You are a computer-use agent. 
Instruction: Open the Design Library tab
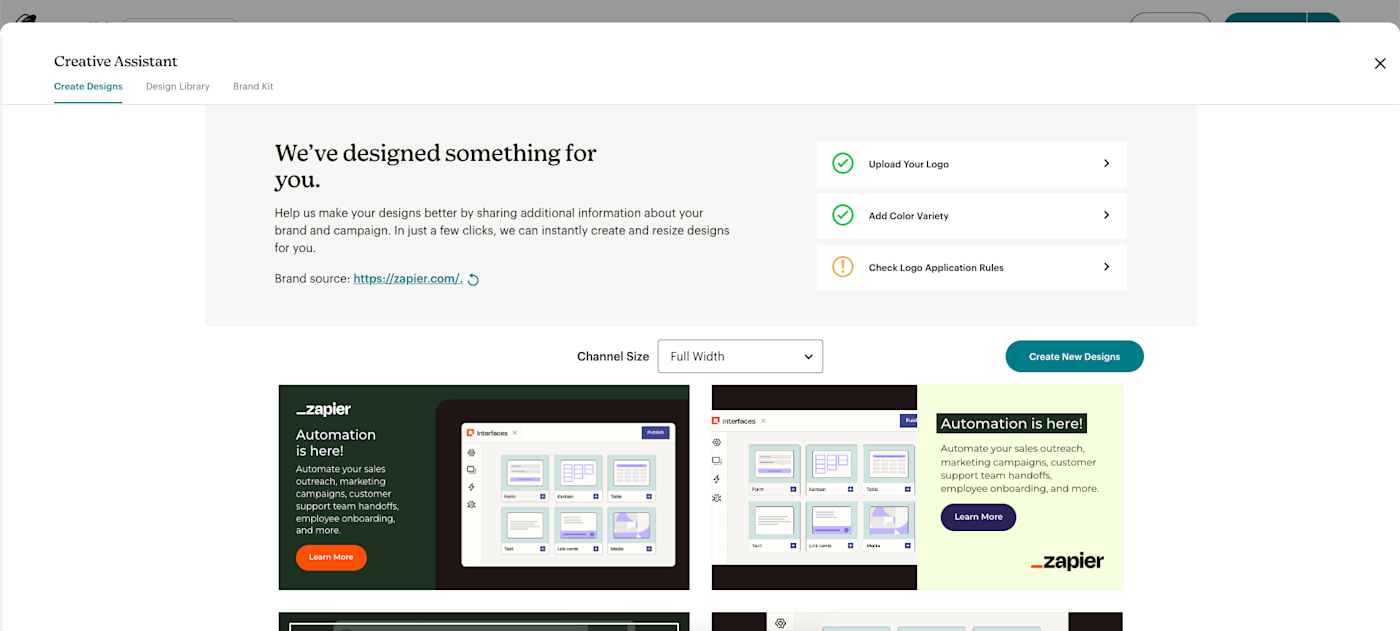(x=178, y=87)
